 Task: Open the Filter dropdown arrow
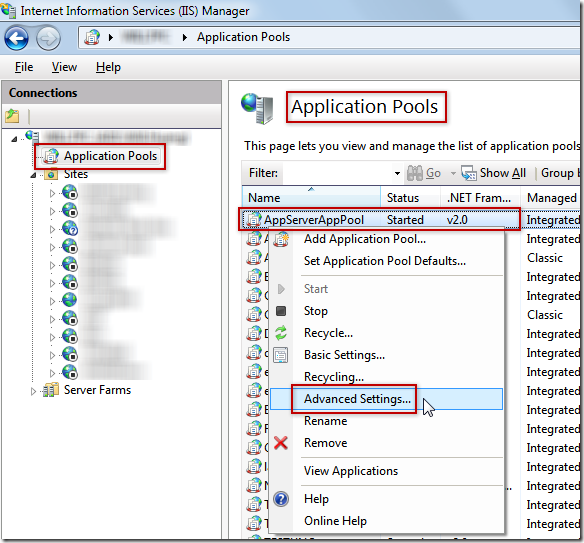397,173
